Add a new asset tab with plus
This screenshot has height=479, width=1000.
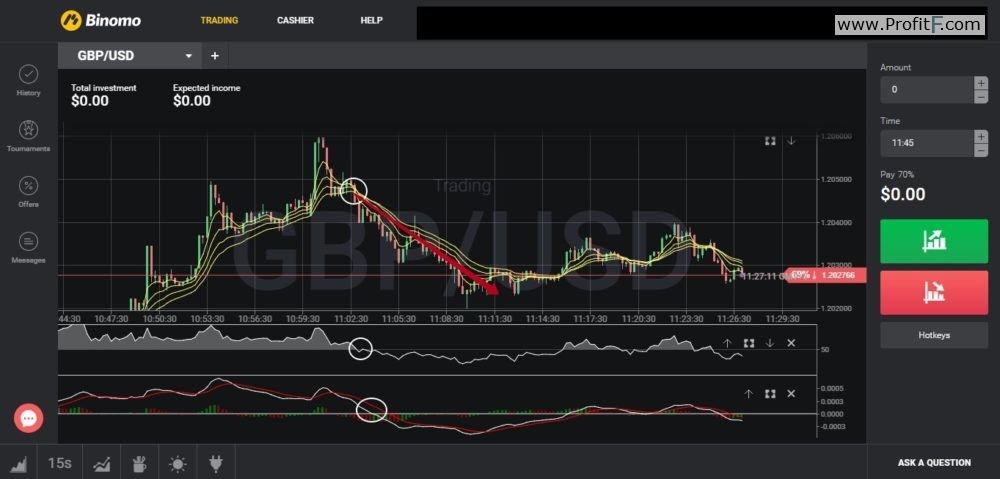pos(215,56)
